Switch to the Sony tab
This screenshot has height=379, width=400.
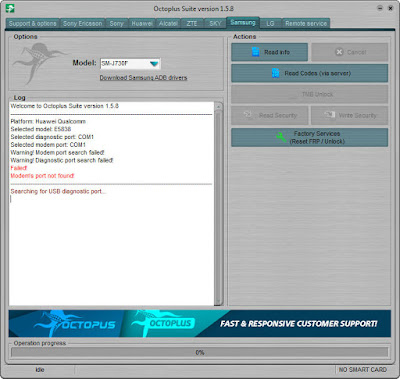coord(116,24)
